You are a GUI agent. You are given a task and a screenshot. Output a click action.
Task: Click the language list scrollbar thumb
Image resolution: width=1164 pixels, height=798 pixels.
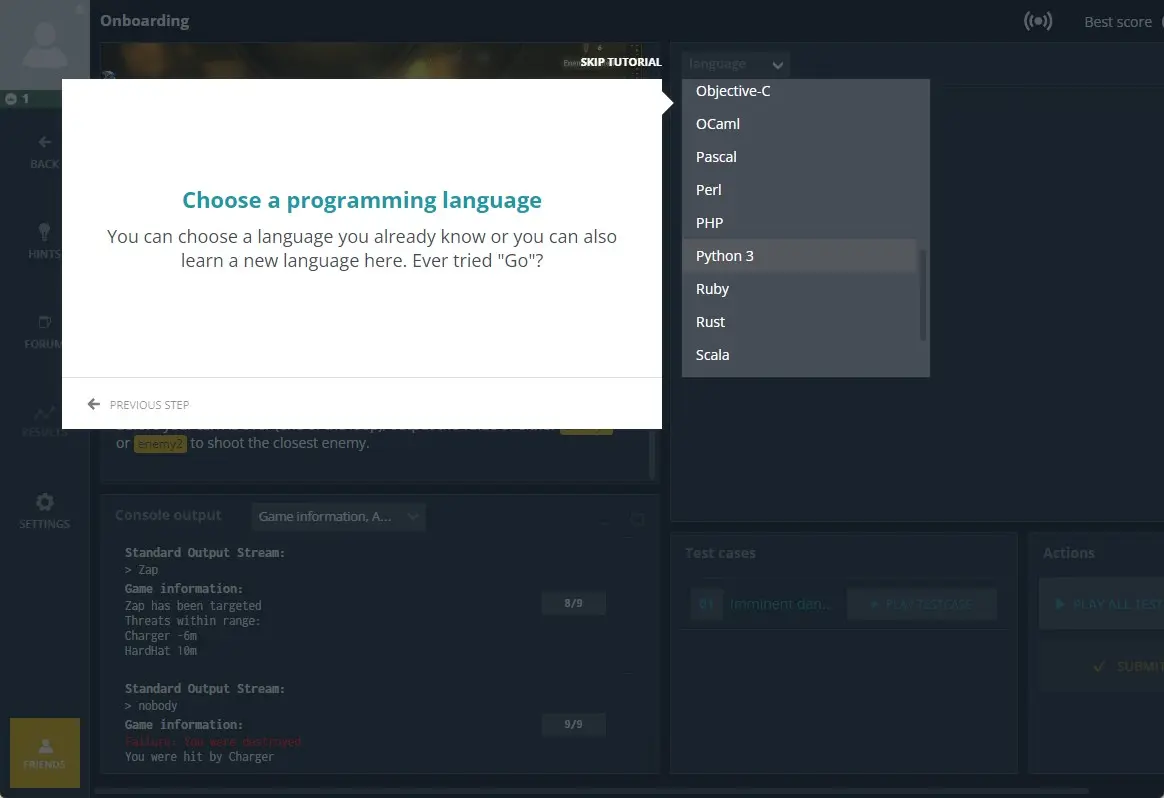[x=923, y=295]
